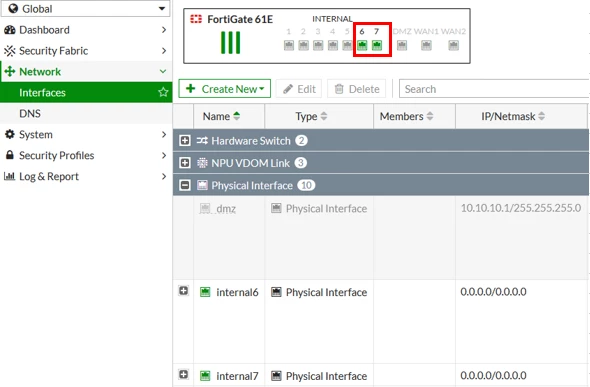Select the dmz interface row name
This screenshot has height=387, width=590.
[226, 209]
